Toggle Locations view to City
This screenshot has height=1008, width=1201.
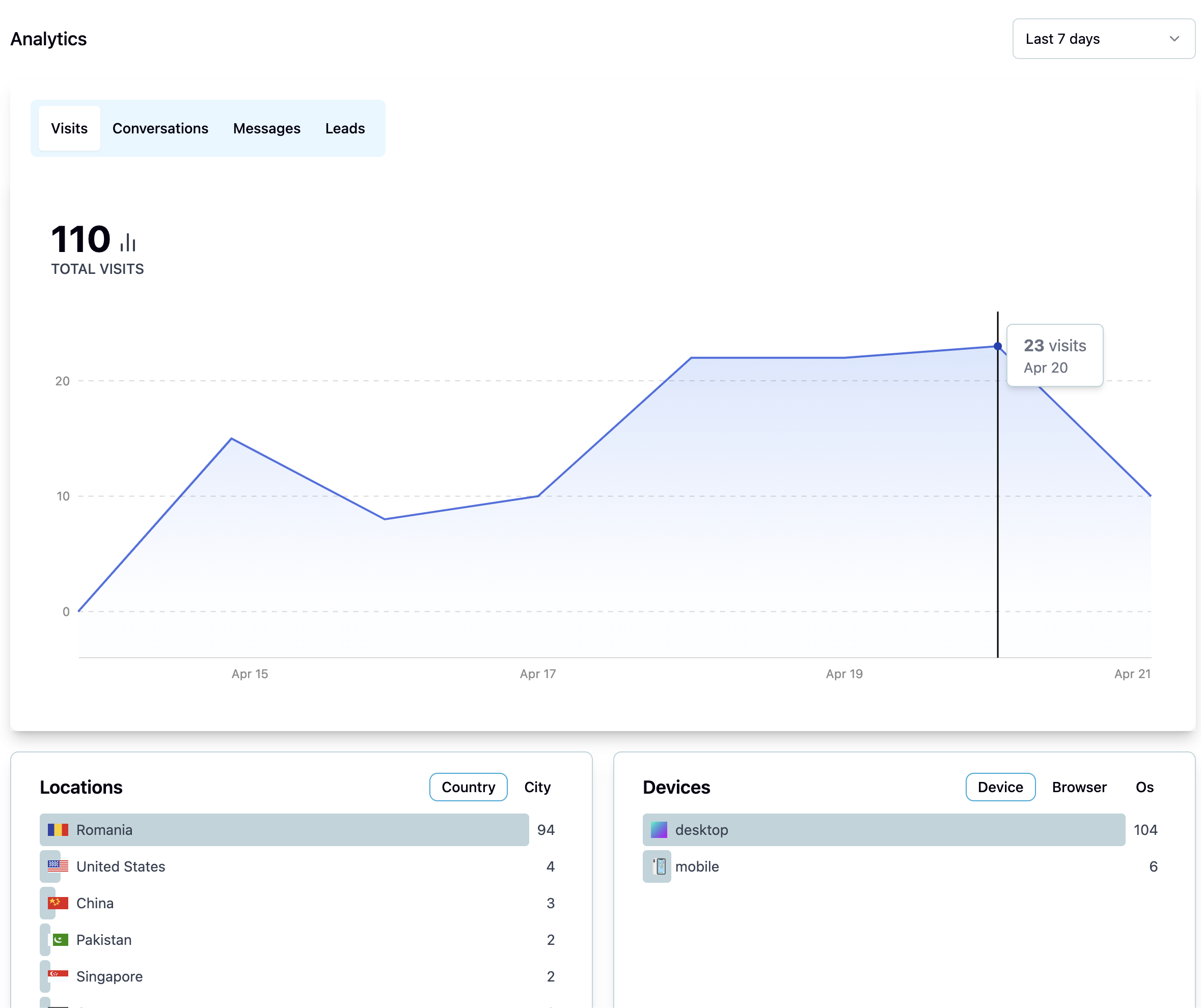click(537, 787)
